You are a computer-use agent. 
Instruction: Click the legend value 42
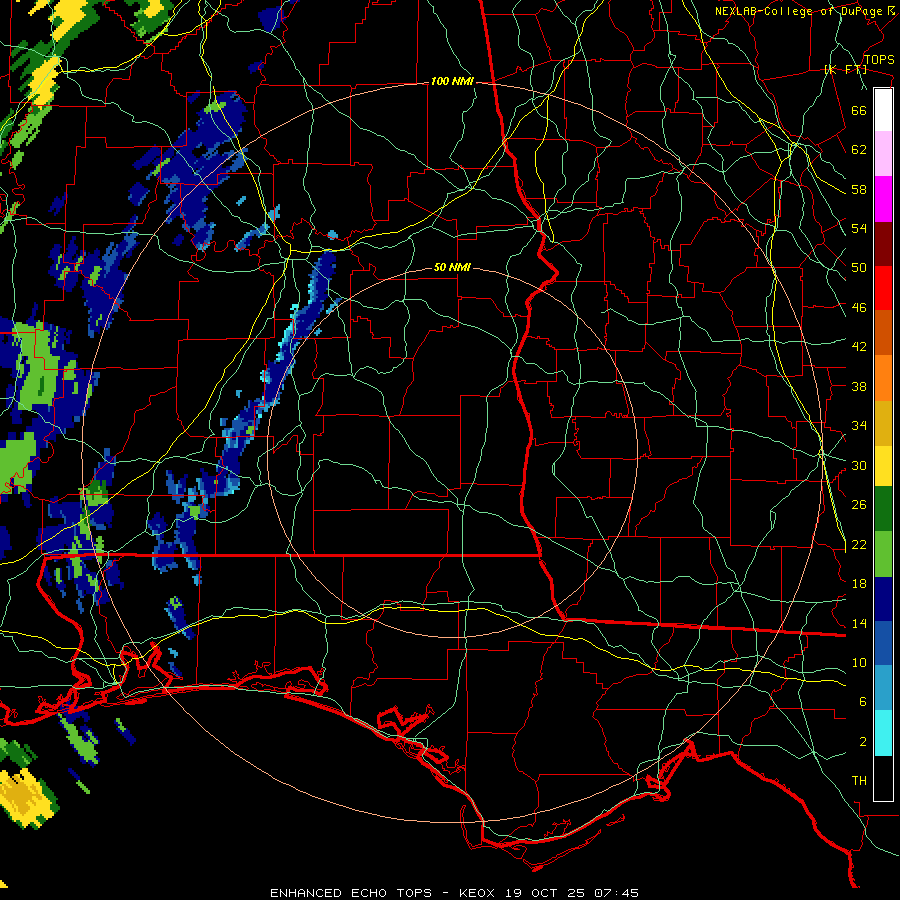coord(859,347)
